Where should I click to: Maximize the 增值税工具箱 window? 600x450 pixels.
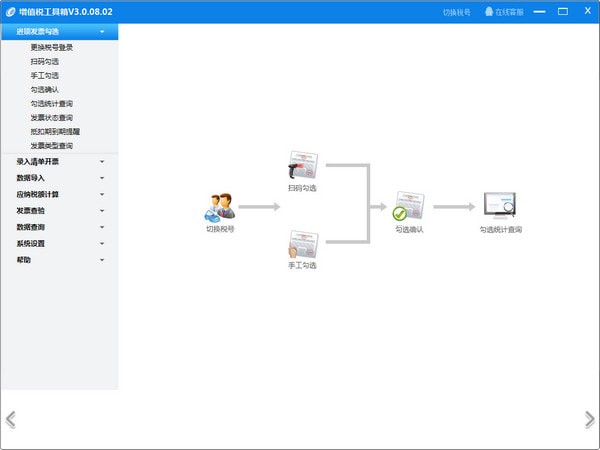[563, 11]
